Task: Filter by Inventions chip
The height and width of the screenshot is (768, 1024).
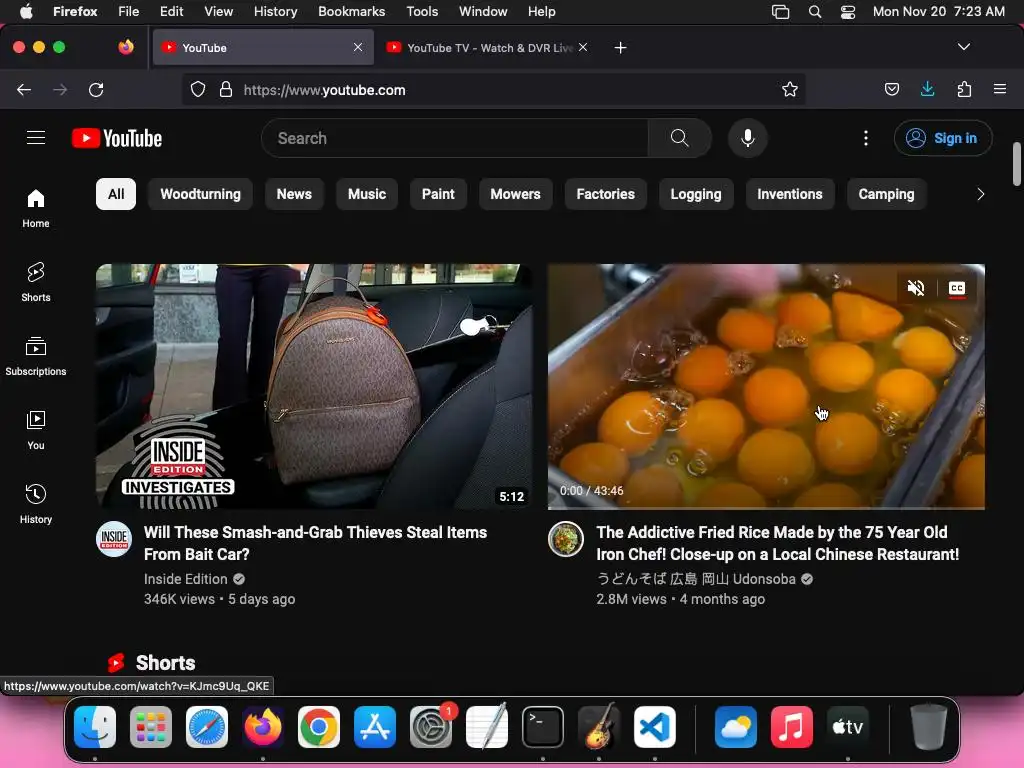Action: click(x=790, y=194)
